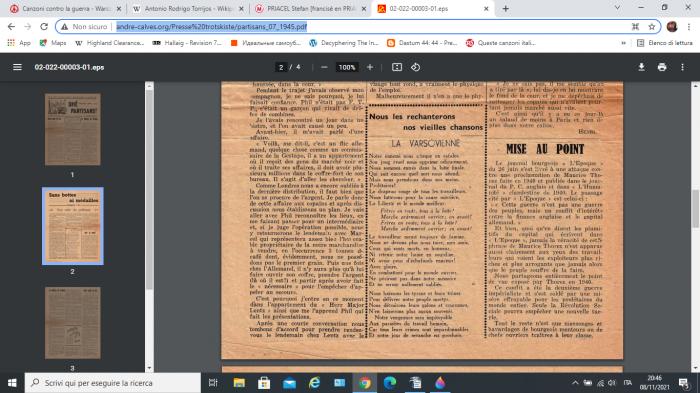Click the page number input field
The height and width of the screenshot is (393, 700).
(281, 67)
